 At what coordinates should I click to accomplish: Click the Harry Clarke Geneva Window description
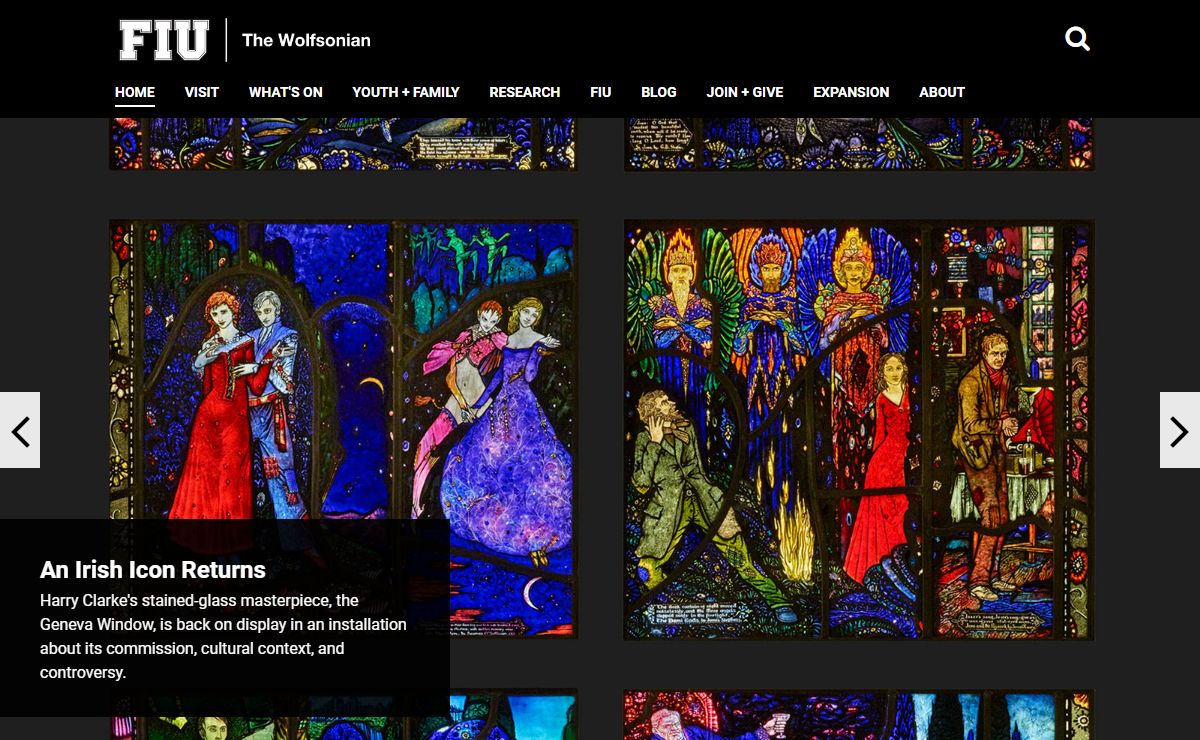pyautogui.click(x=223, y=636)
